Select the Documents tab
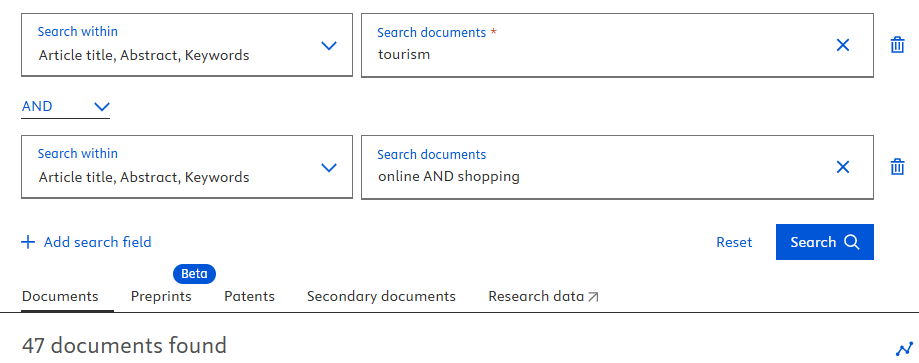Image resolution: width=919 pixels, height=363 pixels. [x=60, y=296]
